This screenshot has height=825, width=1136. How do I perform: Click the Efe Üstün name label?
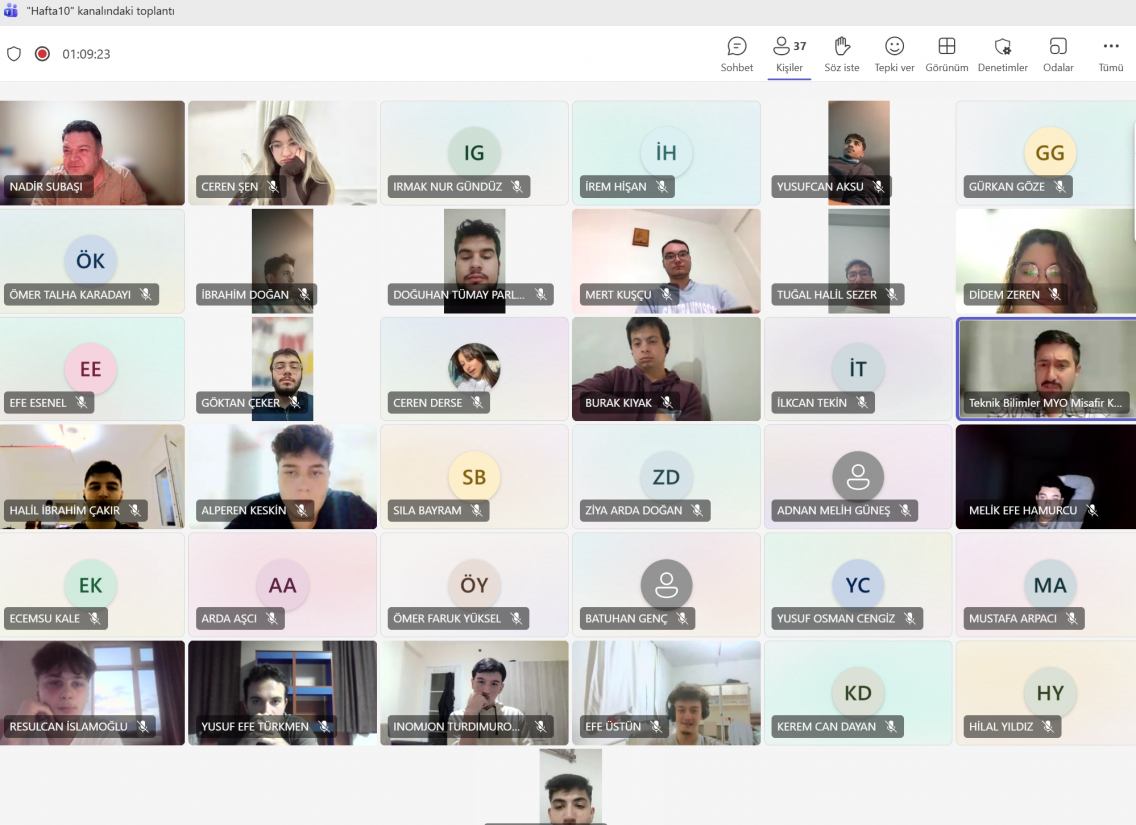click(x=613, y=727)
